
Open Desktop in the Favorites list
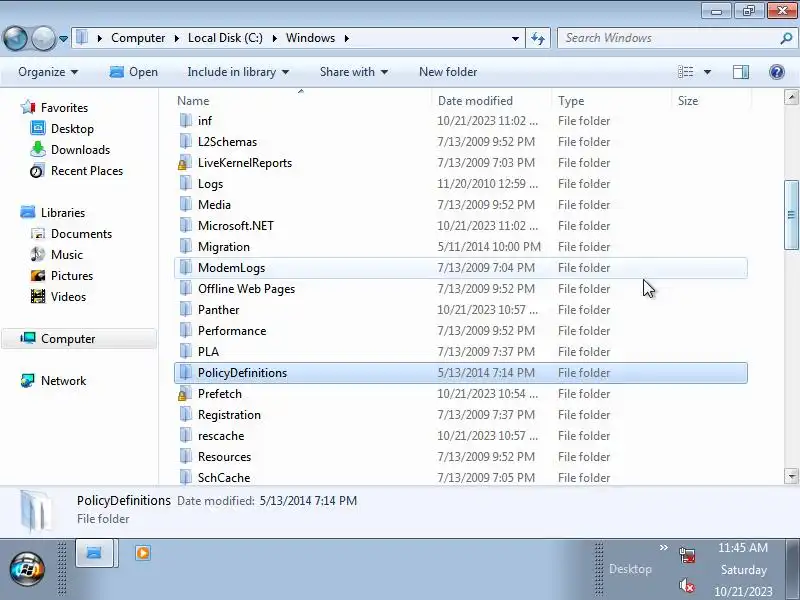pos(72,129)
